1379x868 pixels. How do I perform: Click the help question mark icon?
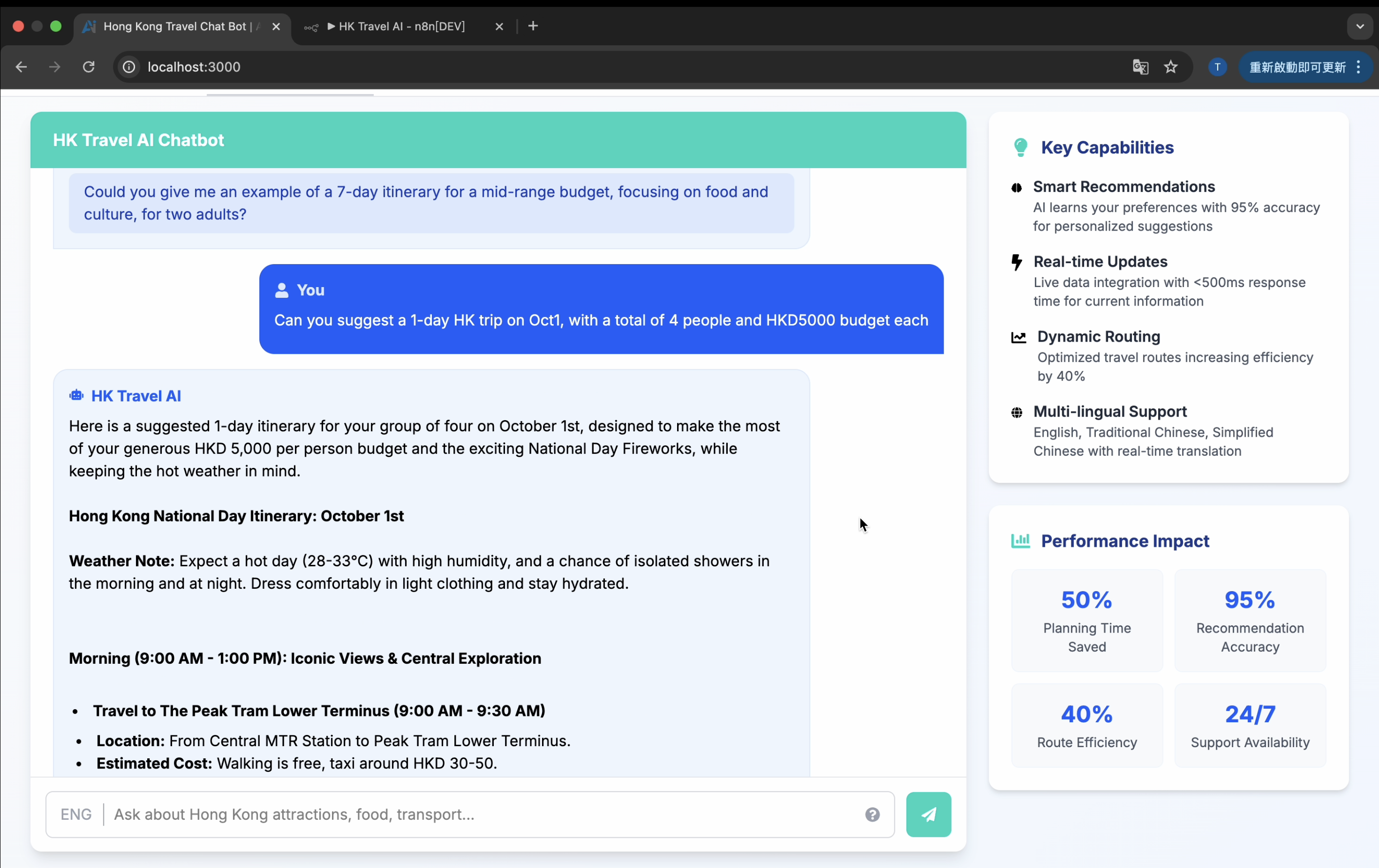[872, 814]
